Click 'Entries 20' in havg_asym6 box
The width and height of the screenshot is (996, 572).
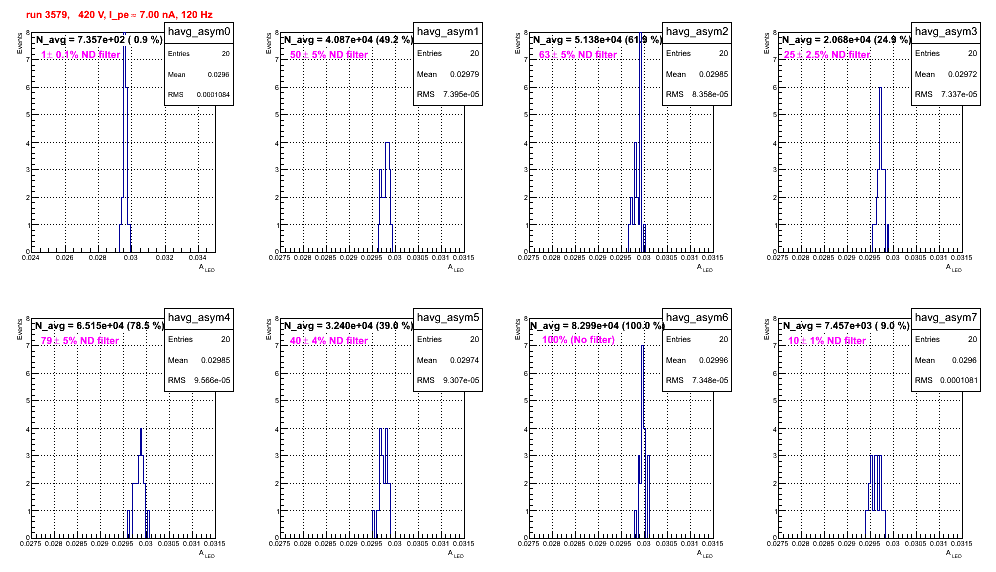(697, 339)
